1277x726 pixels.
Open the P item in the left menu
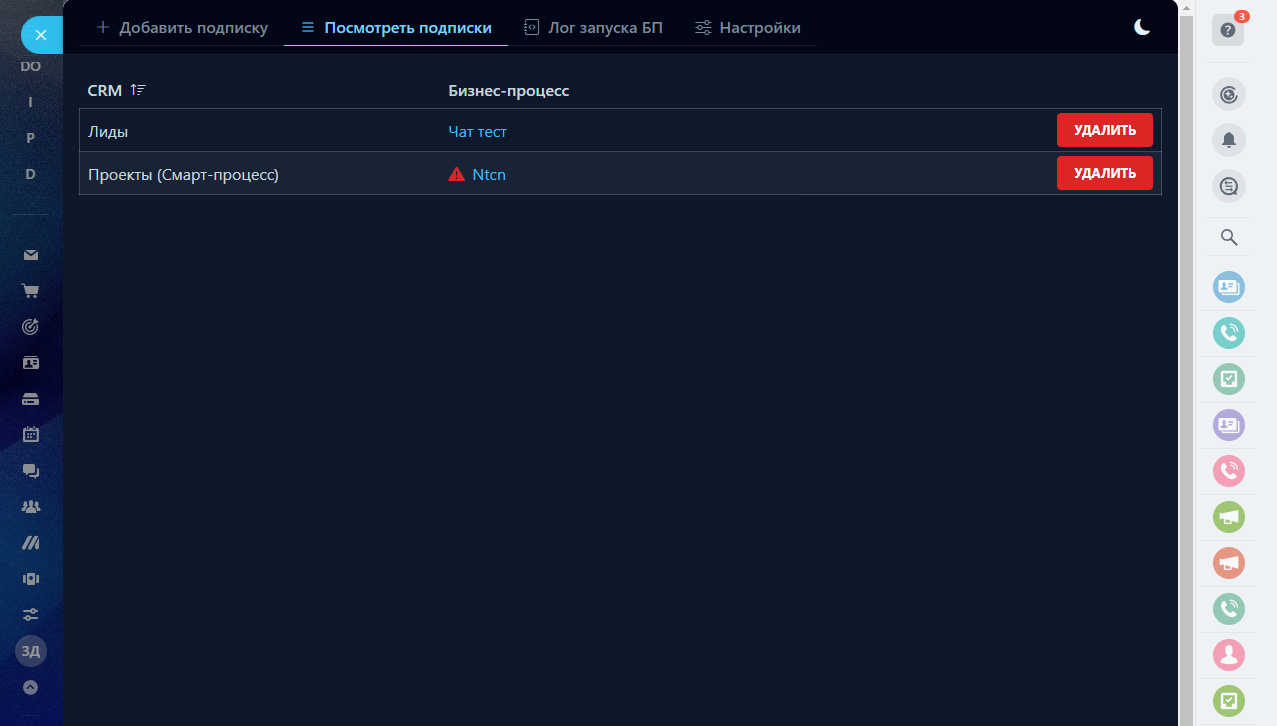point(31,138)
